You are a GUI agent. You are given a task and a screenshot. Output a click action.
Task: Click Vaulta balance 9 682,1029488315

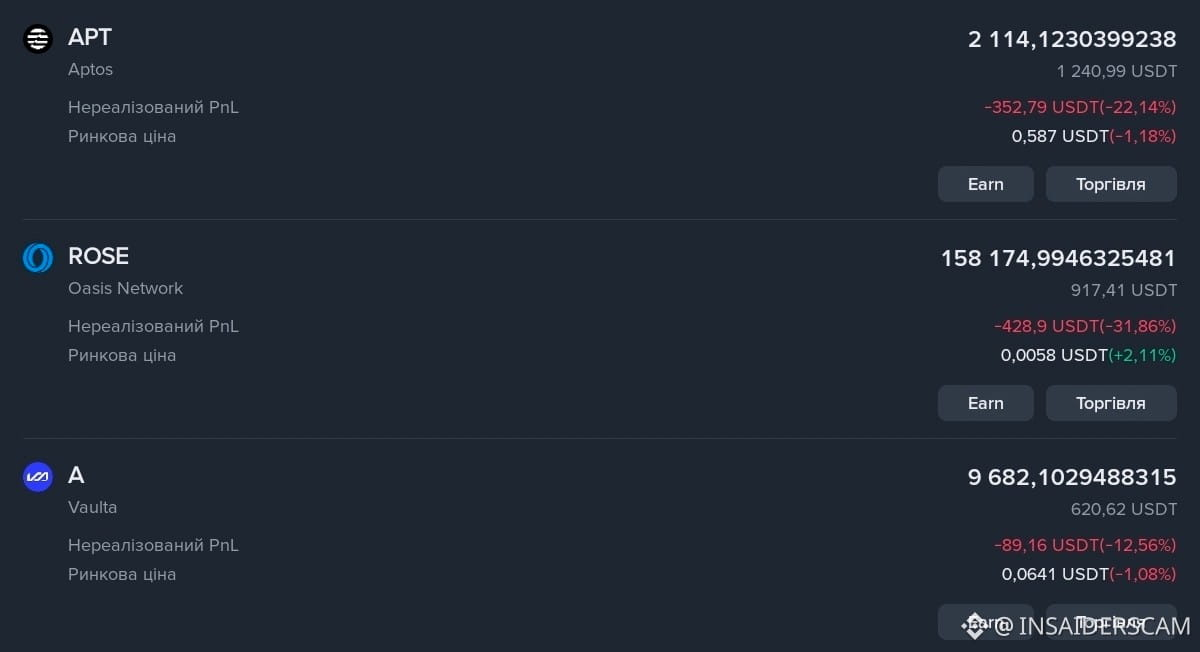(x=1072, y=478)
